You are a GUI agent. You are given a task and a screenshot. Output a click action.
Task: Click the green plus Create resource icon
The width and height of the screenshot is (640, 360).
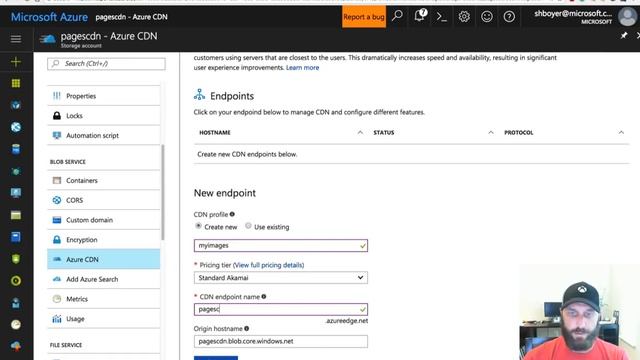[16, 62]
